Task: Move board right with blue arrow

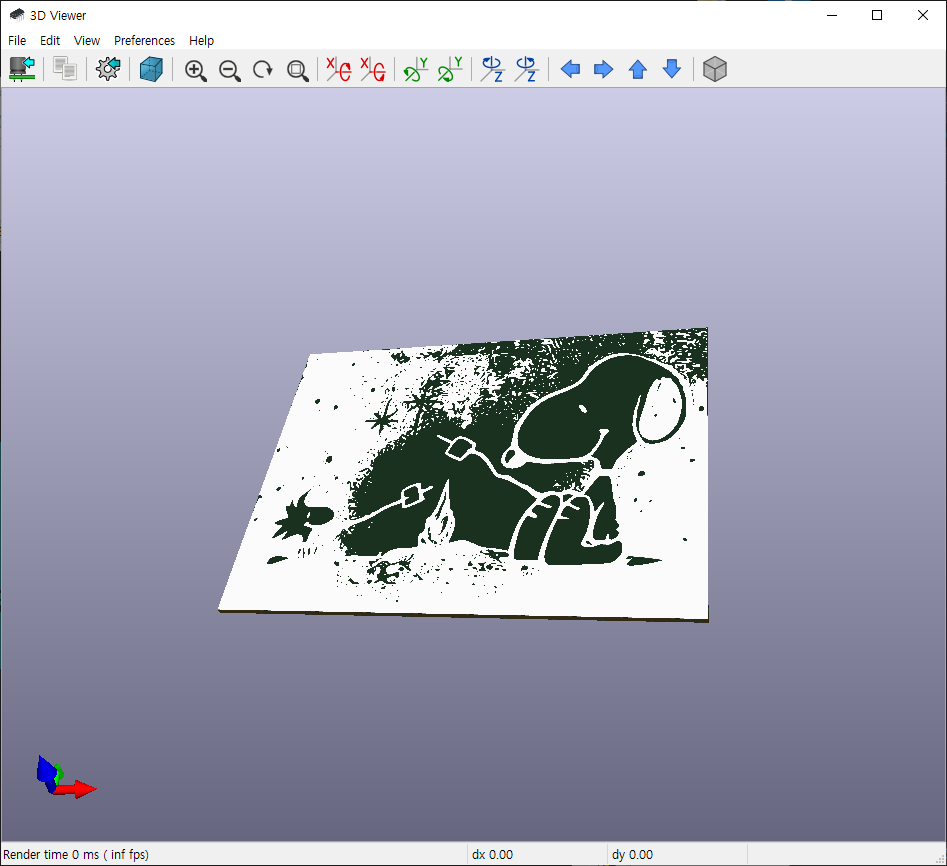Action: point(603,69)
